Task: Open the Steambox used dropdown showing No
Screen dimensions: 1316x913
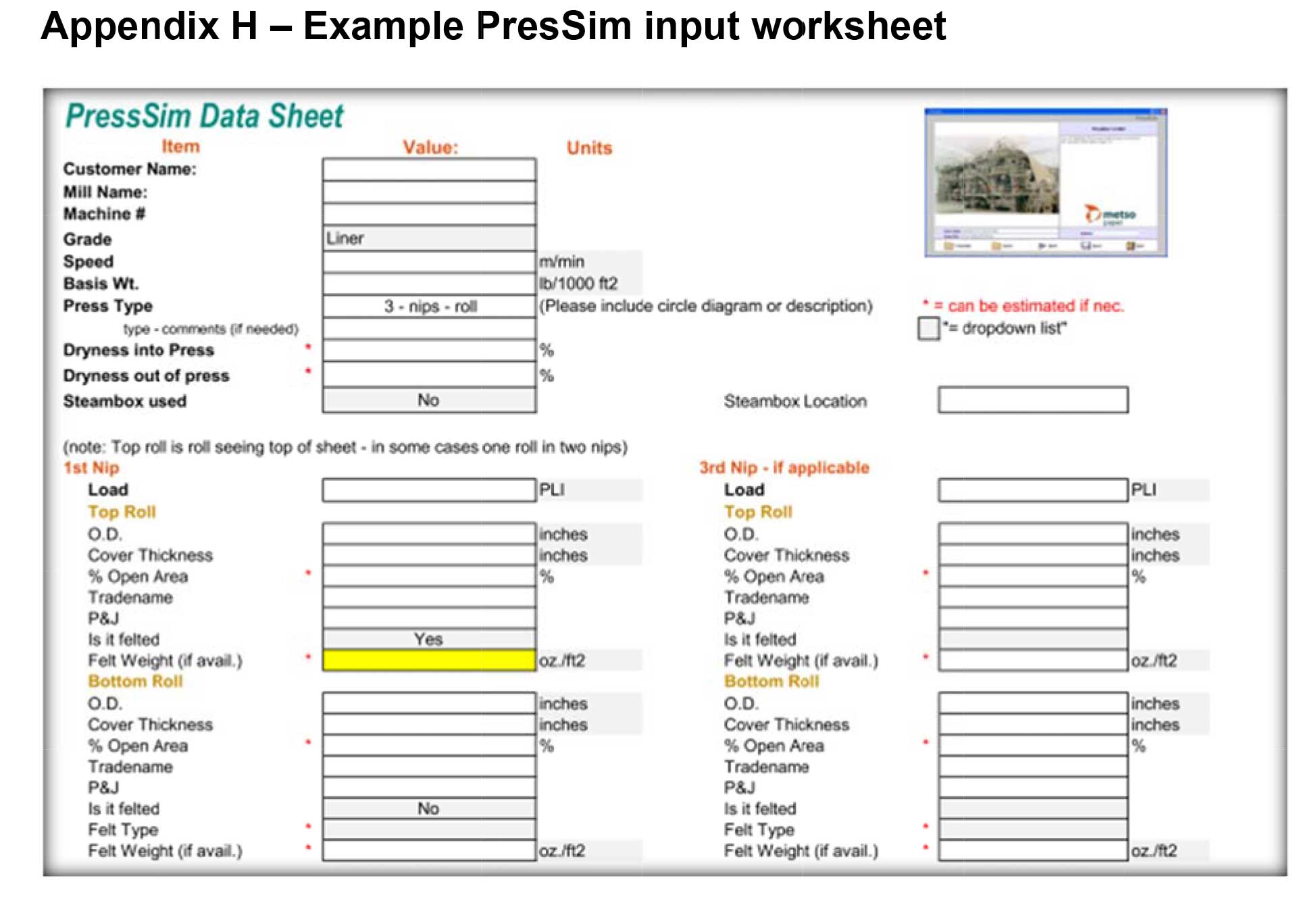Action: tap(429, 400)
